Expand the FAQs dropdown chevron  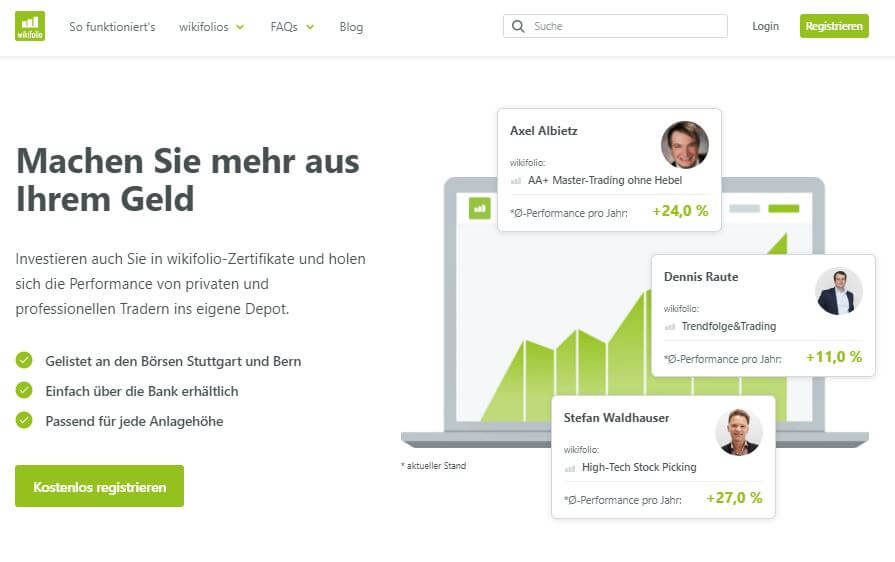(x=310, y=27)
